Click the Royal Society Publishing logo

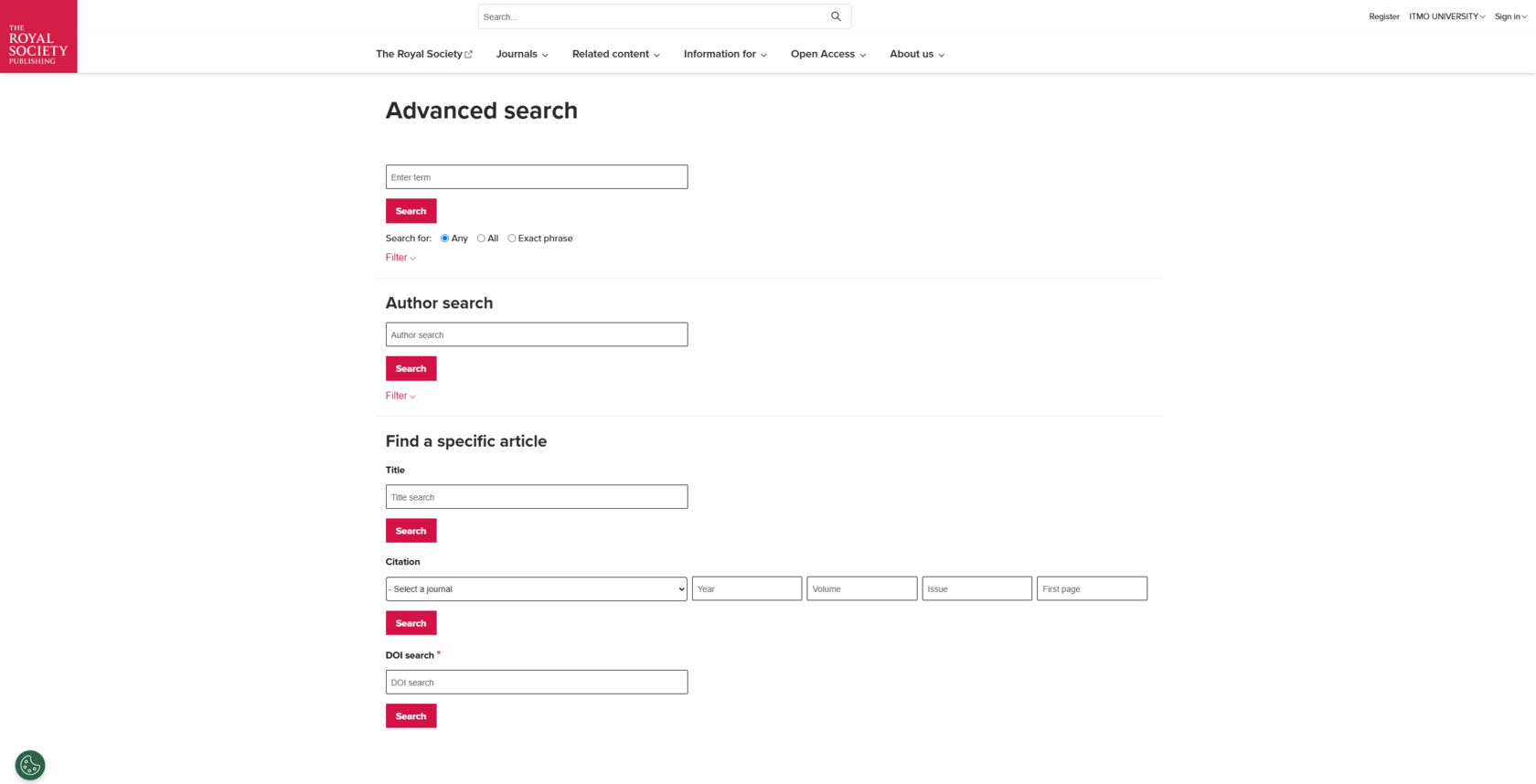[x=38, y=37]
